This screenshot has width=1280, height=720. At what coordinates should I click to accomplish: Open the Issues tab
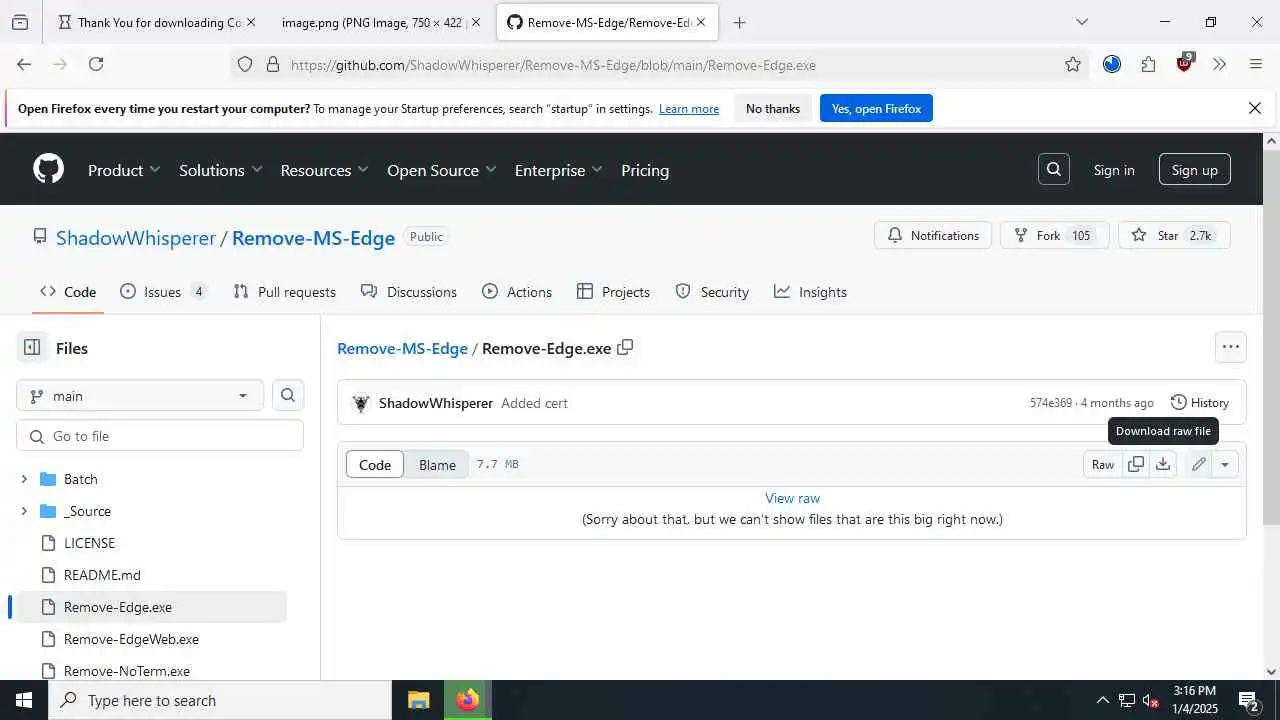tap(163, 291)
